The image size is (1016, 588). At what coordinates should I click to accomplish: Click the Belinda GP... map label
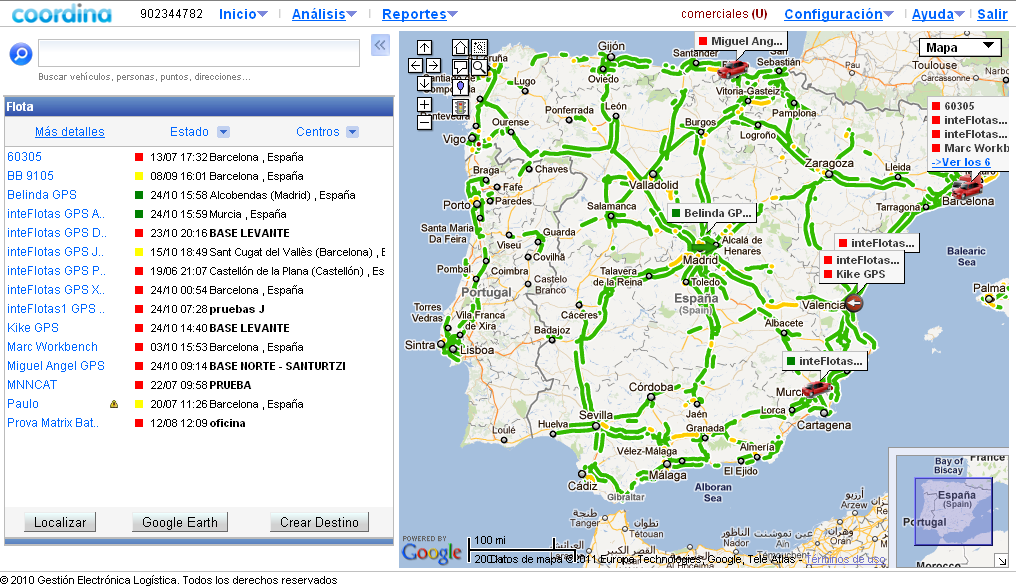(711, 213)
